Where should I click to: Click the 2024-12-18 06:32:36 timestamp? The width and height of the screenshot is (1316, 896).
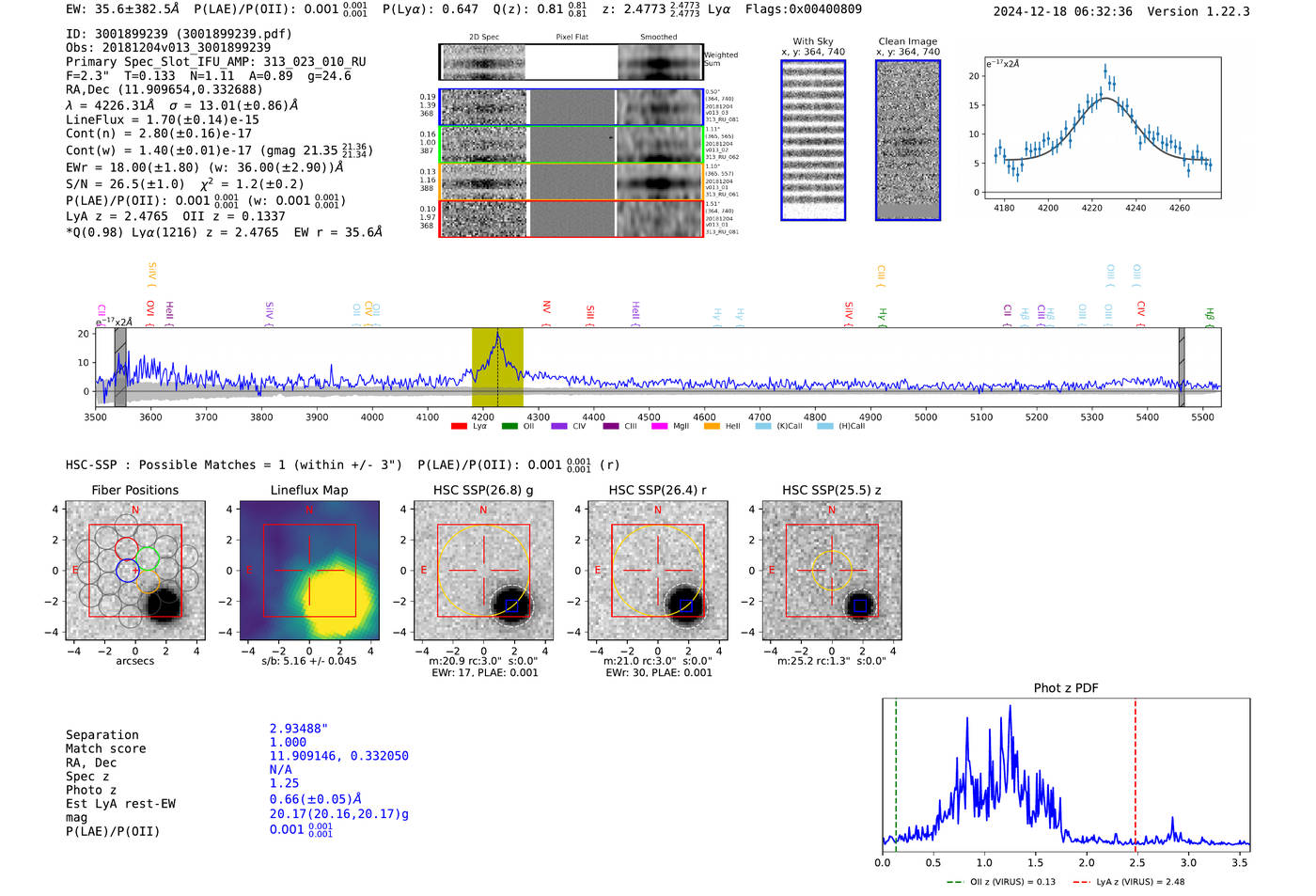pos(1062,11)
